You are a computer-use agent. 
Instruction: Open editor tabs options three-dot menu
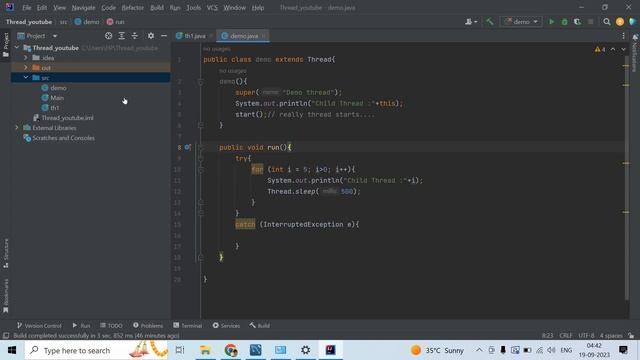[x=623, y=36]
